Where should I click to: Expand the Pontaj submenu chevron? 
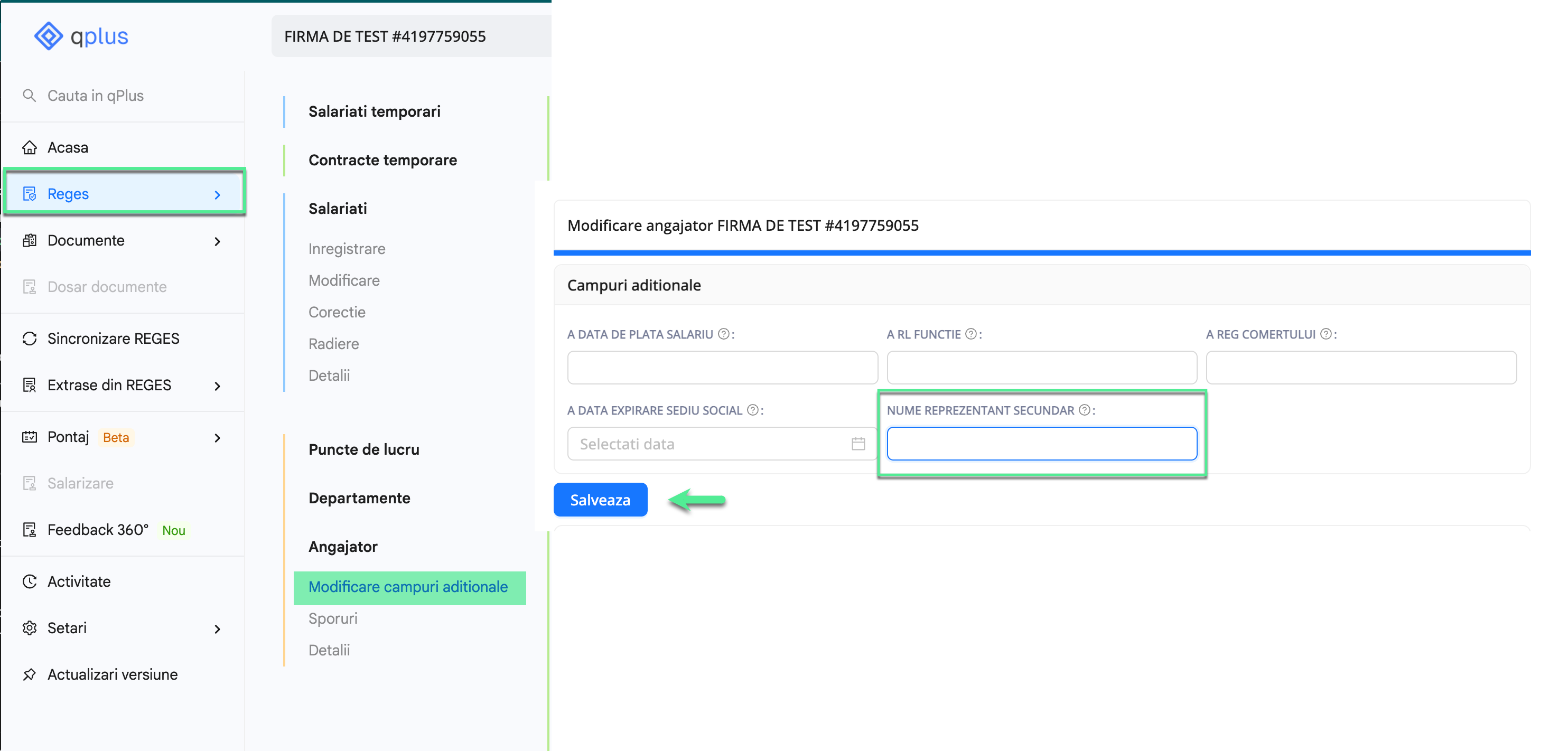(217, 438)
